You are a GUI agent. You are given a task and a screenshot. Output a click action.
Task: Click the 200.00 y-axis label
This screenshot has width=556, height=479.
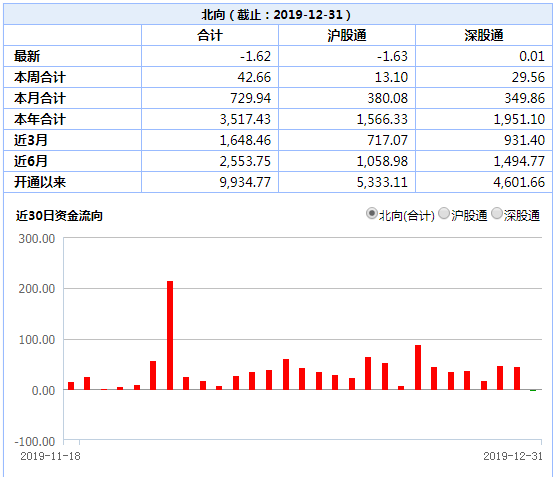(37, 289)
